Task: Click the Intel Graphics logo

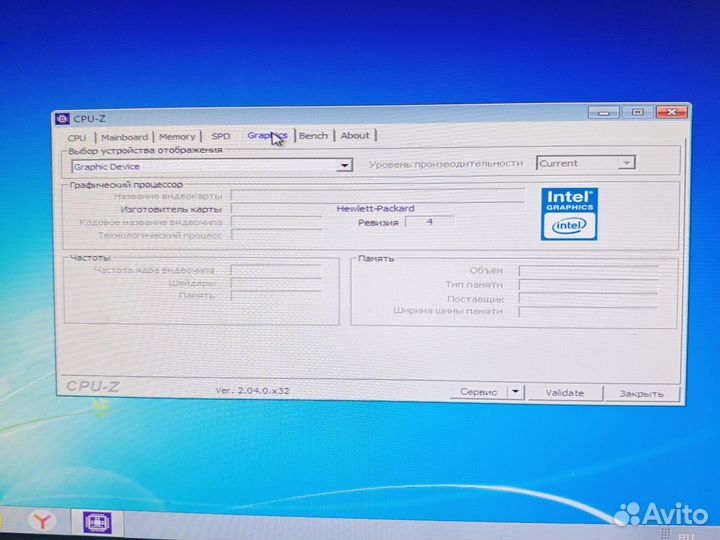Action: point(569,214)
